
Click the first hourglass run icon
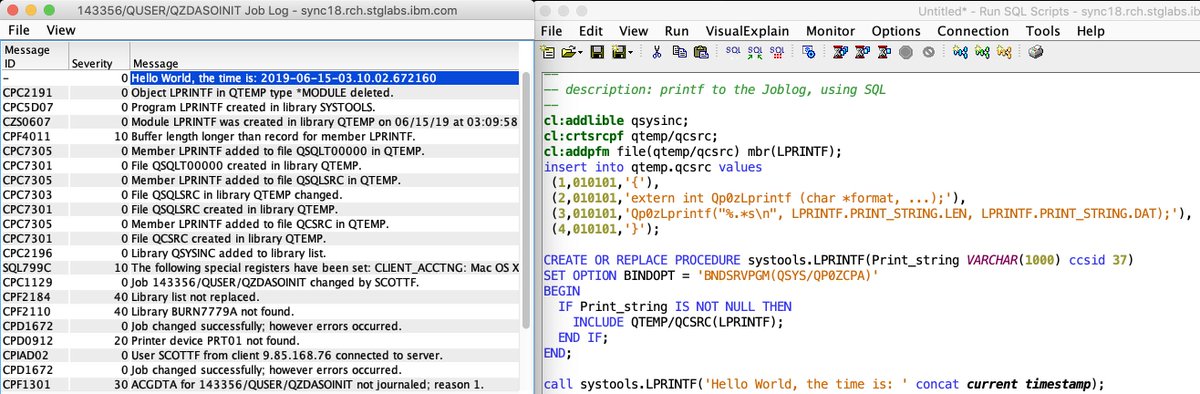tap(841, 52)
